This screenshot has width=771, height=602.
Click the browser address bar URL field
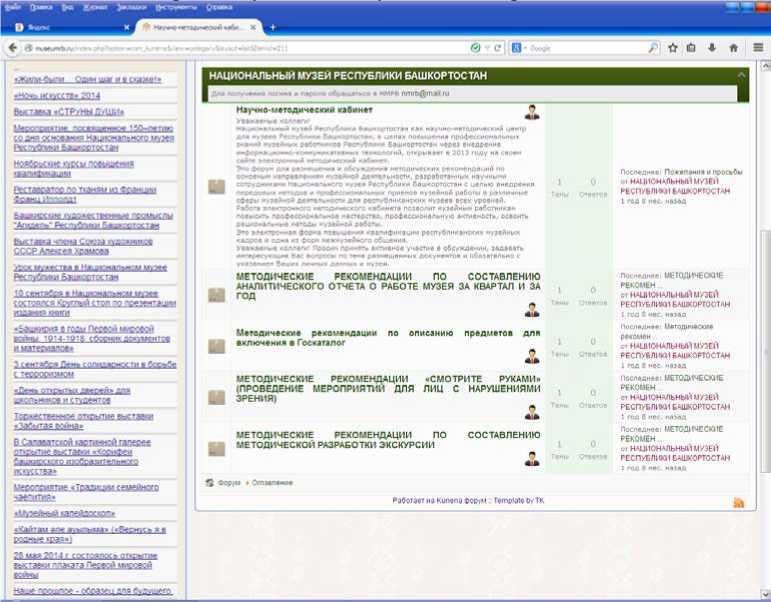pos(248,48)
